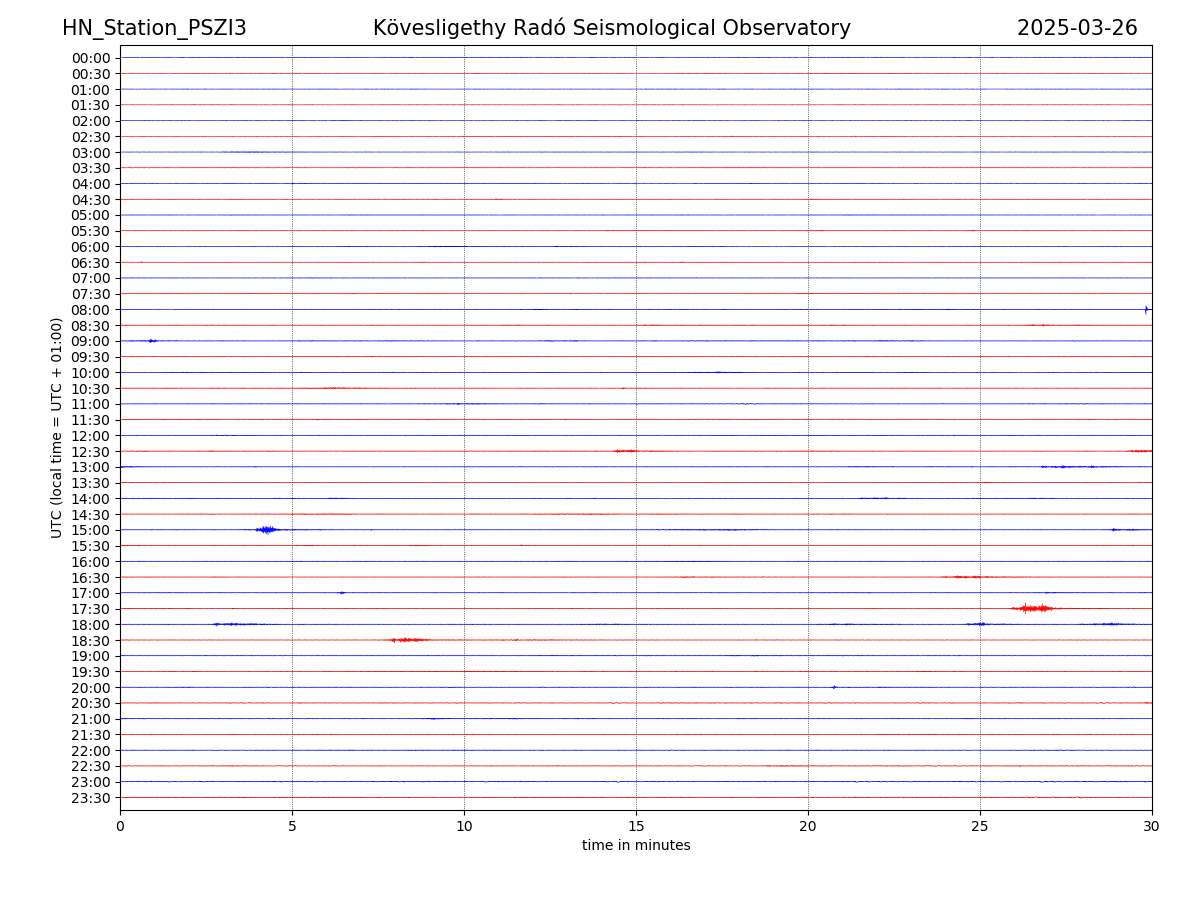Select the x-axis tick label 5
The image size is (1200, 900).
[292, 826]
